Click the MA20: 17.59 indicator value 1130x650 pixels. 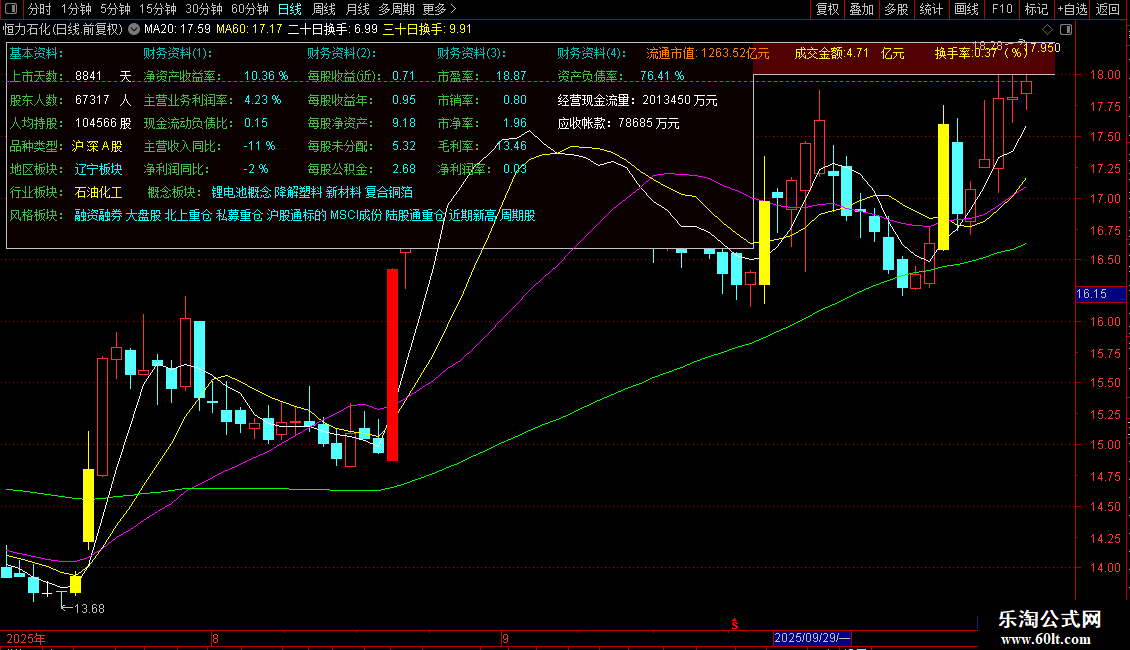point(177,30)
